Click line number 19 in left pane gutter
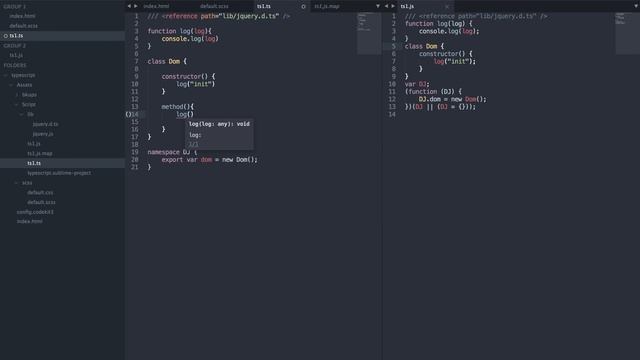Screen dimensions: 640x360 pos(135,152)
